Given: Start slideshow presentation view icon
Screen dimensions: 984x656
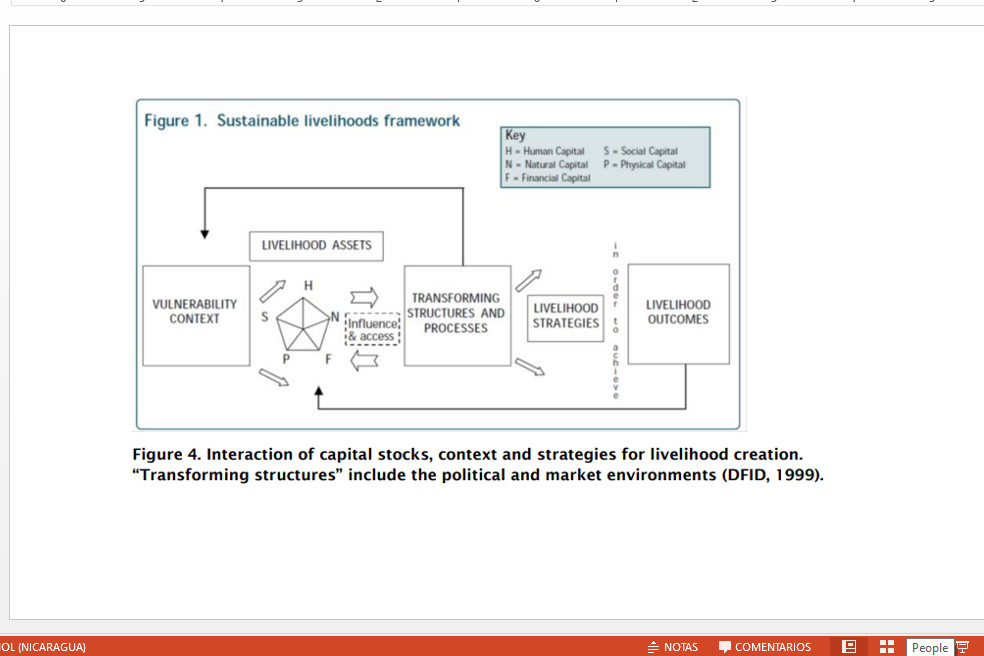Looking at the screenshot, I should 963,647.
